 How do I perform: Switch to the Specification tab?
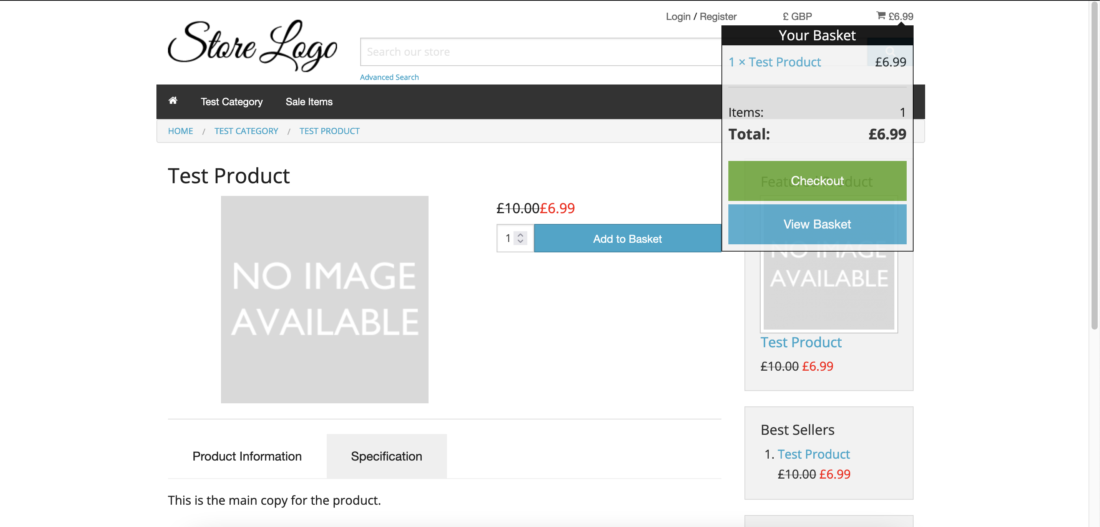coord(387,456)
